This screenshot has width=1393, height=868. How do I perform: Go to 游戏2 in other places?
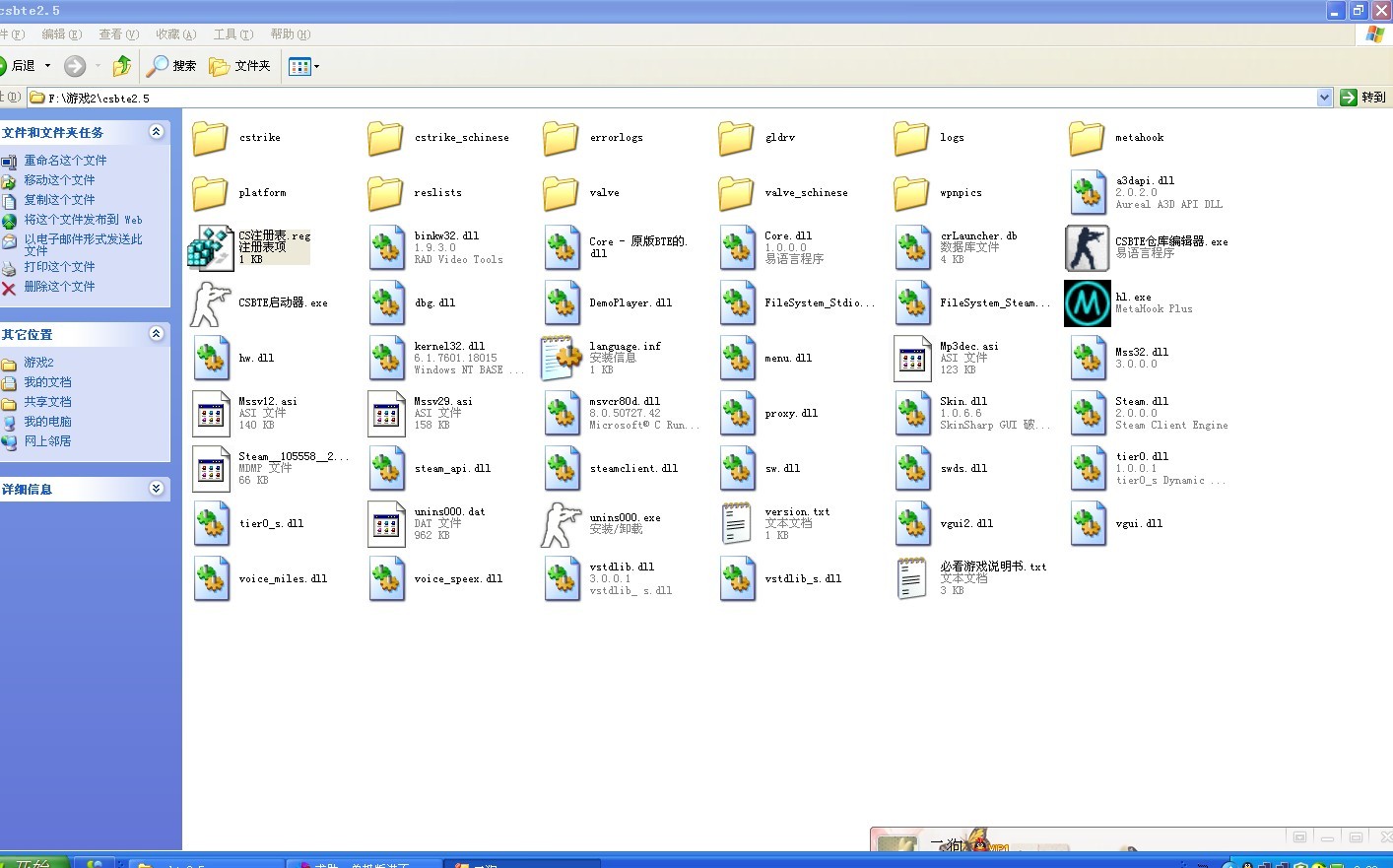(x=39, y=363)
